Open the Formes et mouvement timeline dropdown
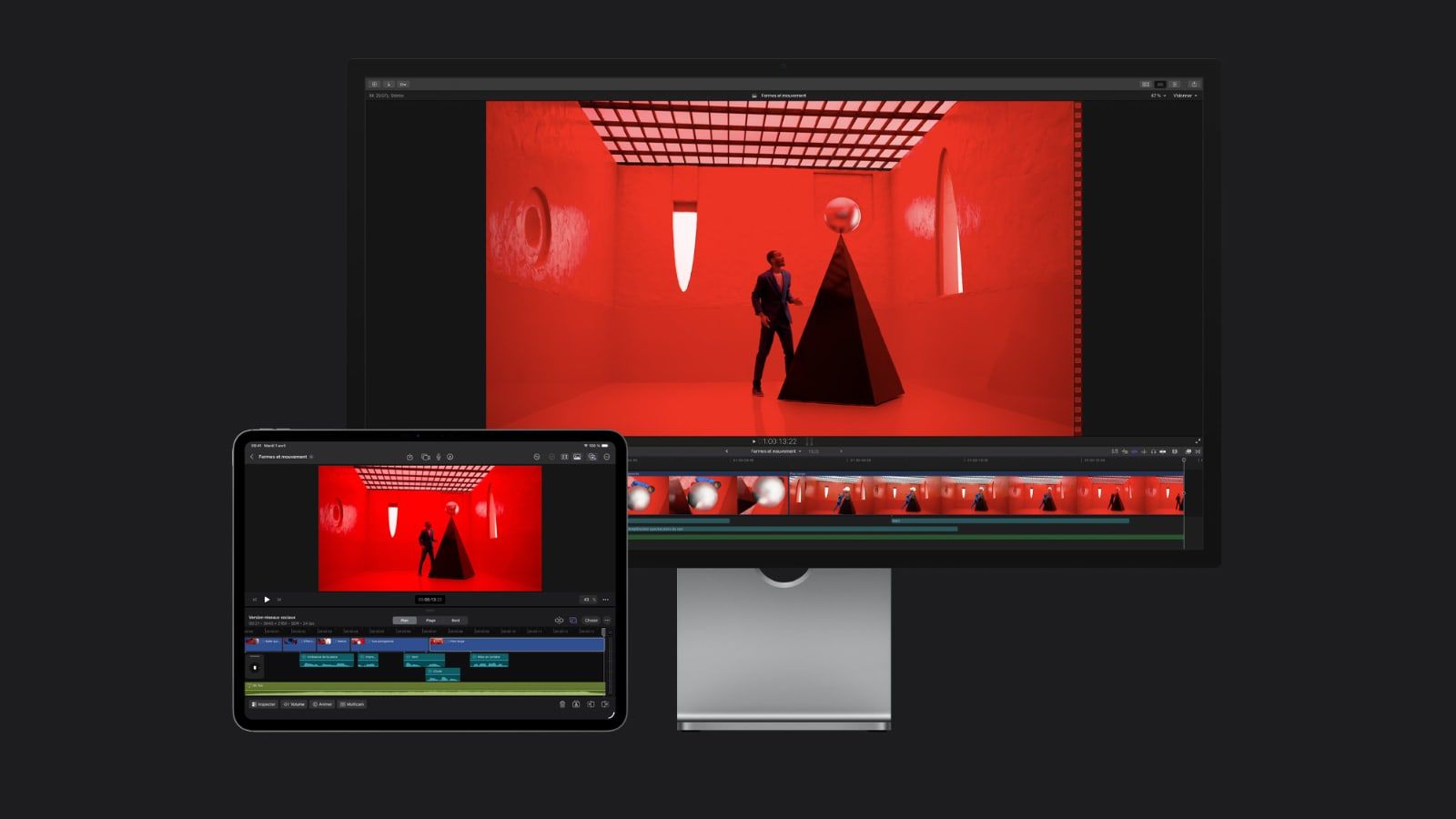 [778, 450]
